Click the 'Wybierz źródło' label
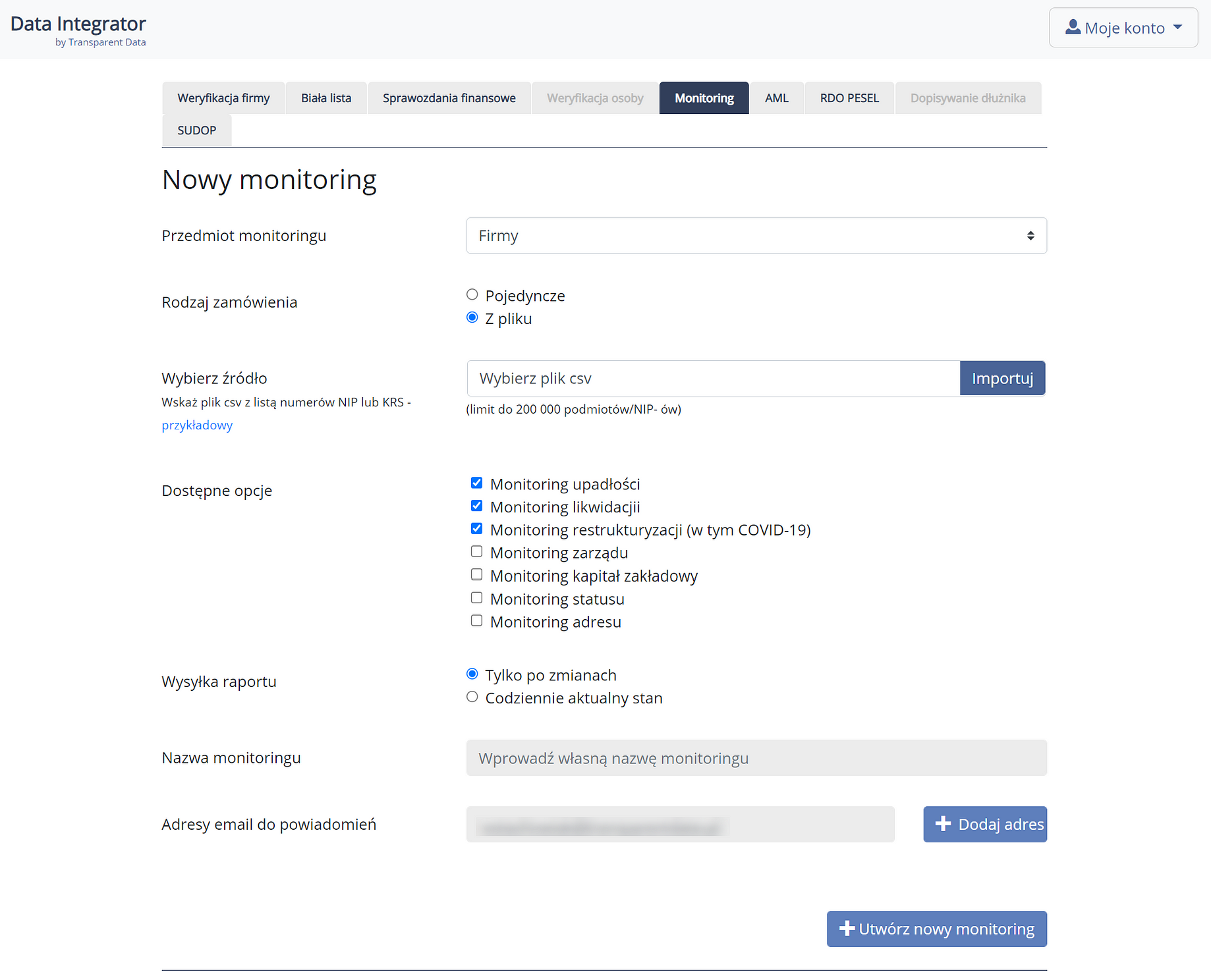Viewport: 1211px width, 980px height. pyautogui.click(x=214, y=379)
